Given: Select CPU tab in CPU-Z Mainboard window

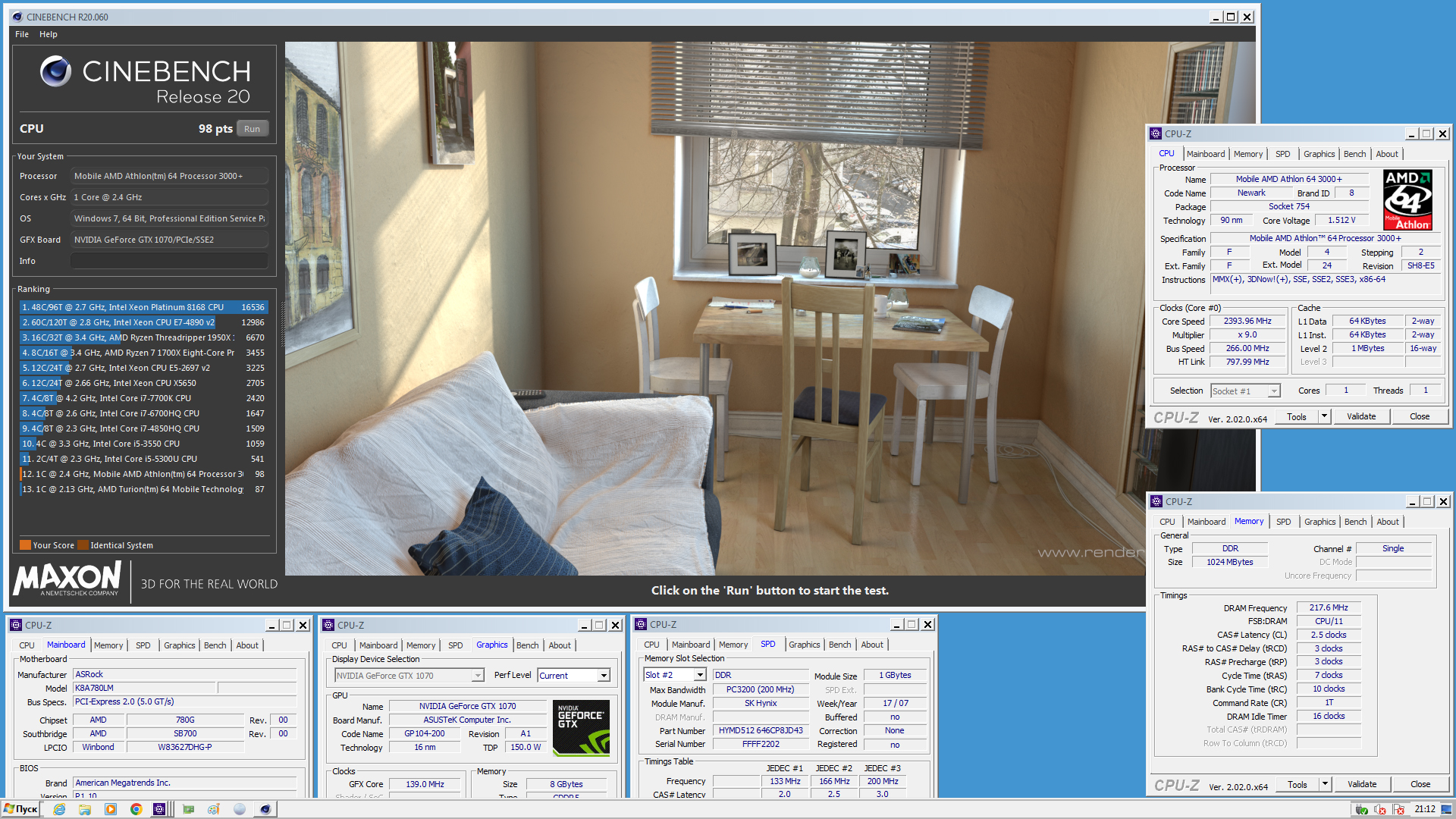Looking at the screenshot, I should [27, 645].
